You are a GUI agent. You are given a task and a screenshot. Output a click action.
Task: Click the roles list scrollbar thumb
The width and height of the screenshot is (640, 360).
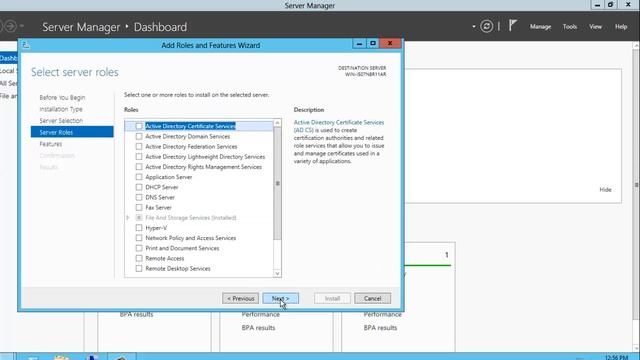tap(278, 184)
